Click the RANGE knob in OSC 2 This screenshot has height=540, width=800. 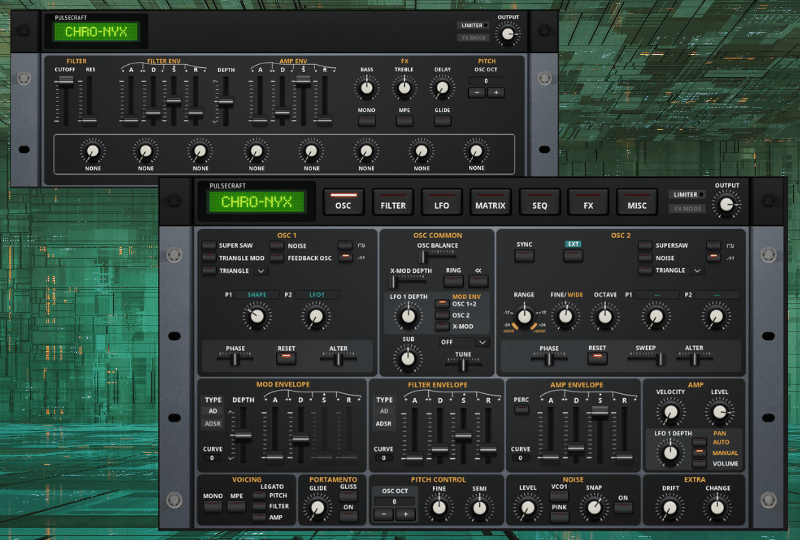click(x=524, y=316)
